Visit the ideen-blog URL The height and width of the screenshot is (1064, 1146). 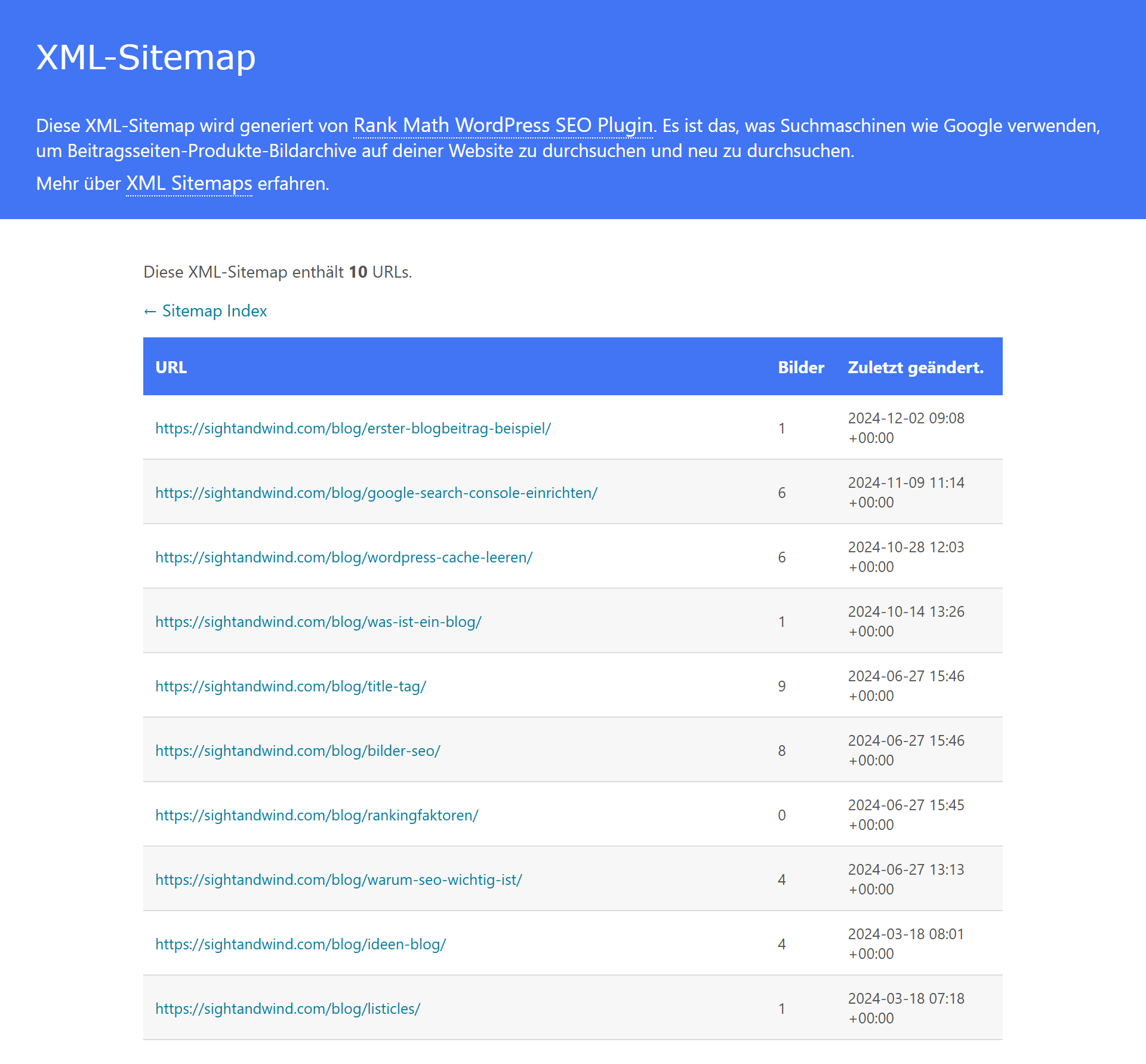point(301,944)
